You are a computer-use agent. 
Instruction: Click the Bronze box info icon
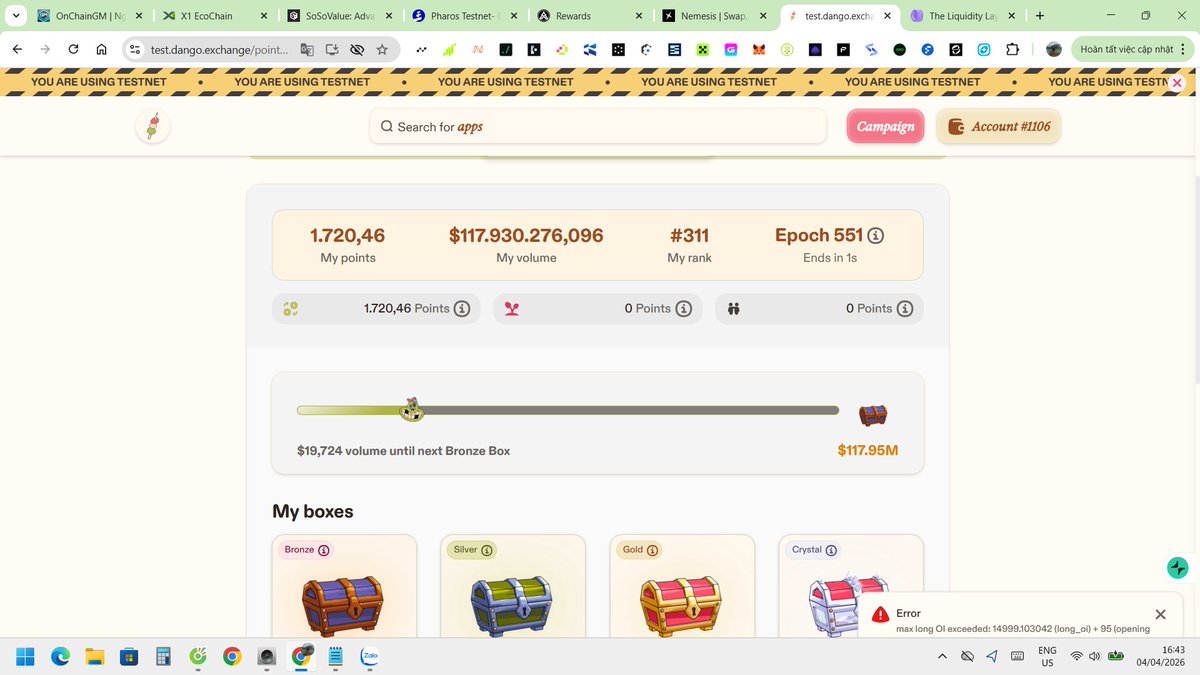tap(324, 550)
